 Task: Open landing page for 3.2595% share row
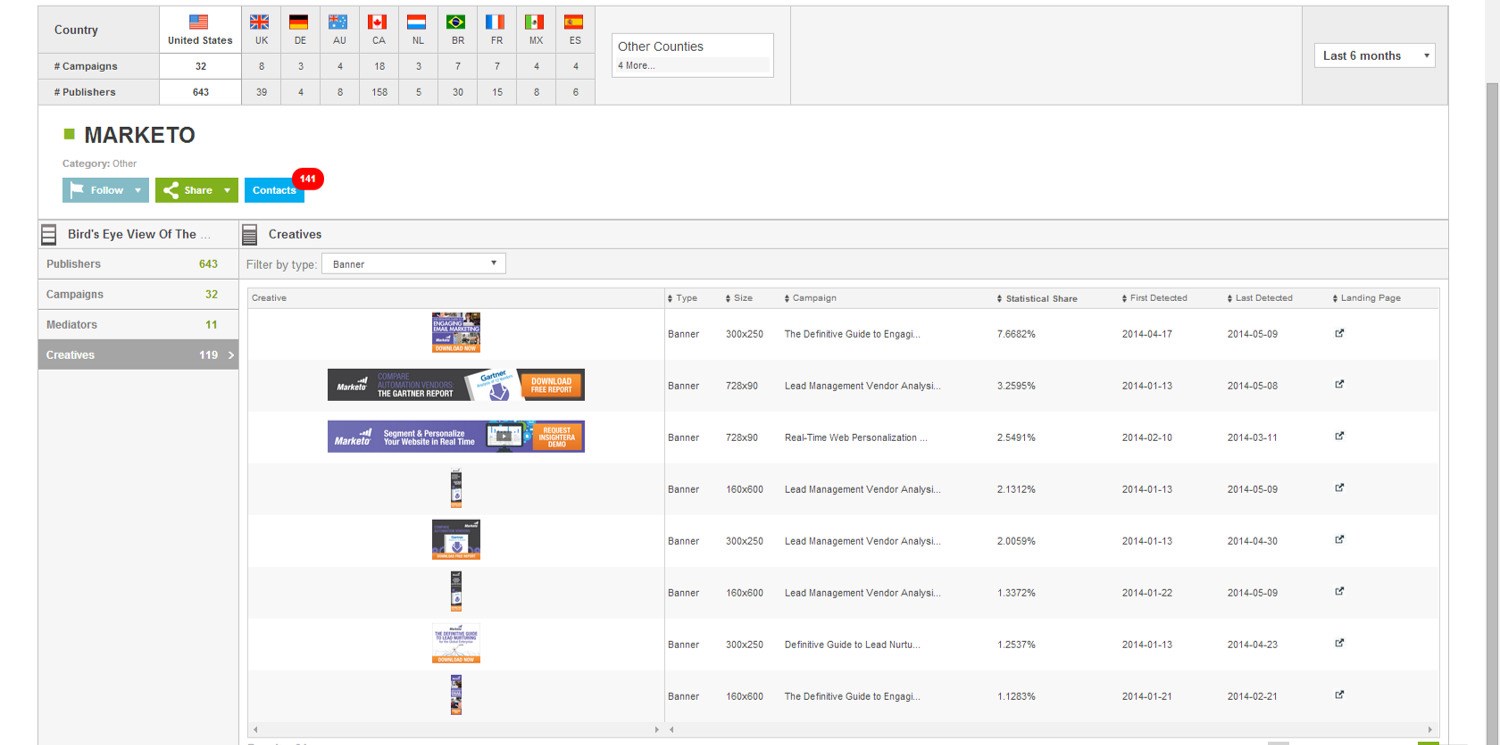coord(1340,384)
